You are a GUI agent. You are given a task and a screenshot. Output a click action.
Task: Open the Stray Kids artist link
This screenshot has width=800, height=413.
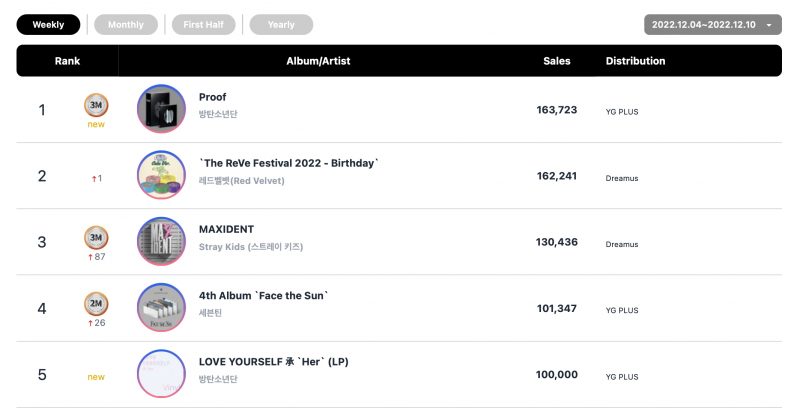point(250,247)
